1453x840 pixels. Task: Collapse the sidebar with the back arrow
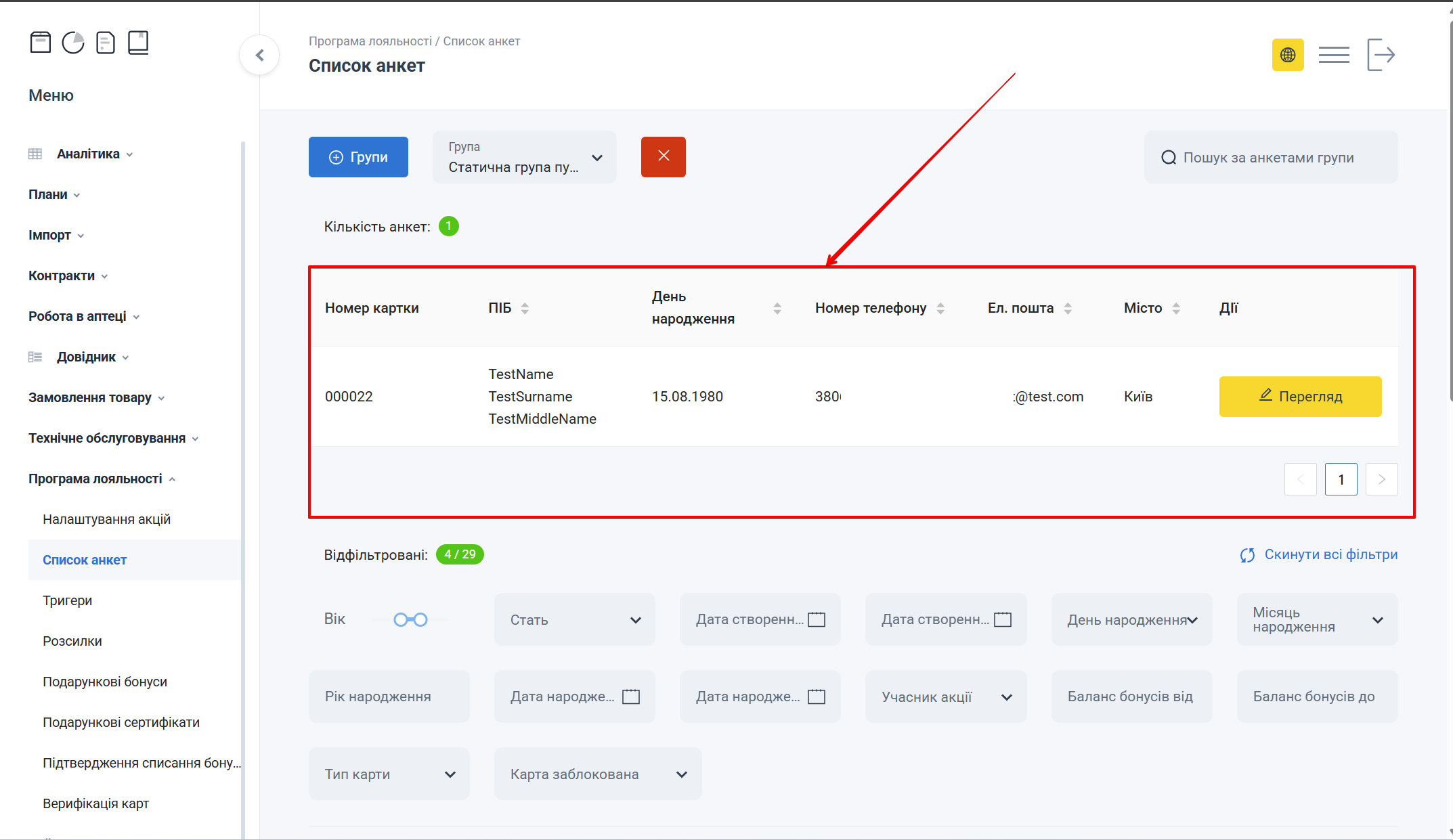260,56
